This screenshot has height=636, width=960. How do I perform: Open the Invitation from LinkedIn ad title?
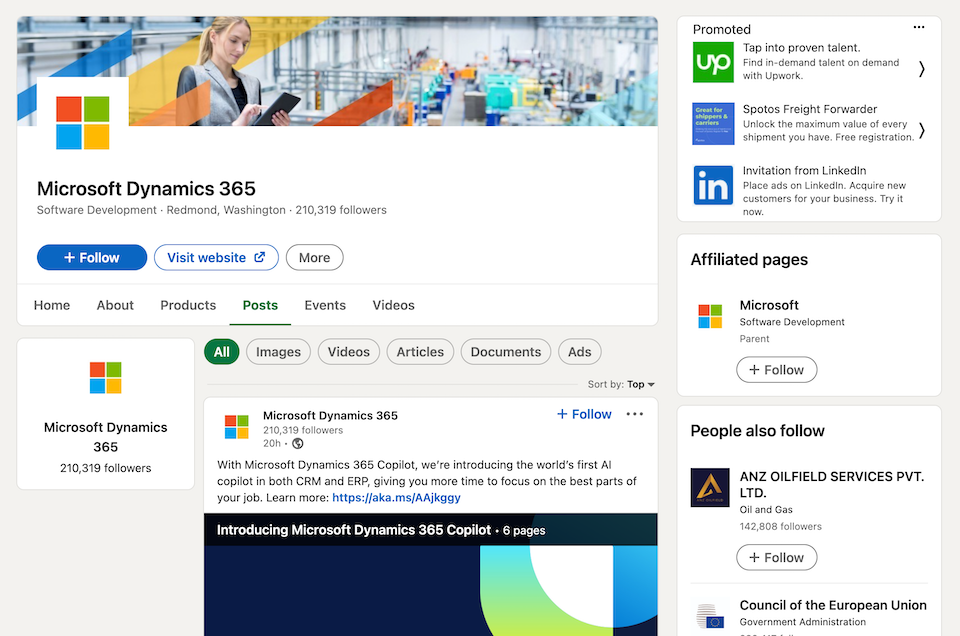click(x=804, y=170)
